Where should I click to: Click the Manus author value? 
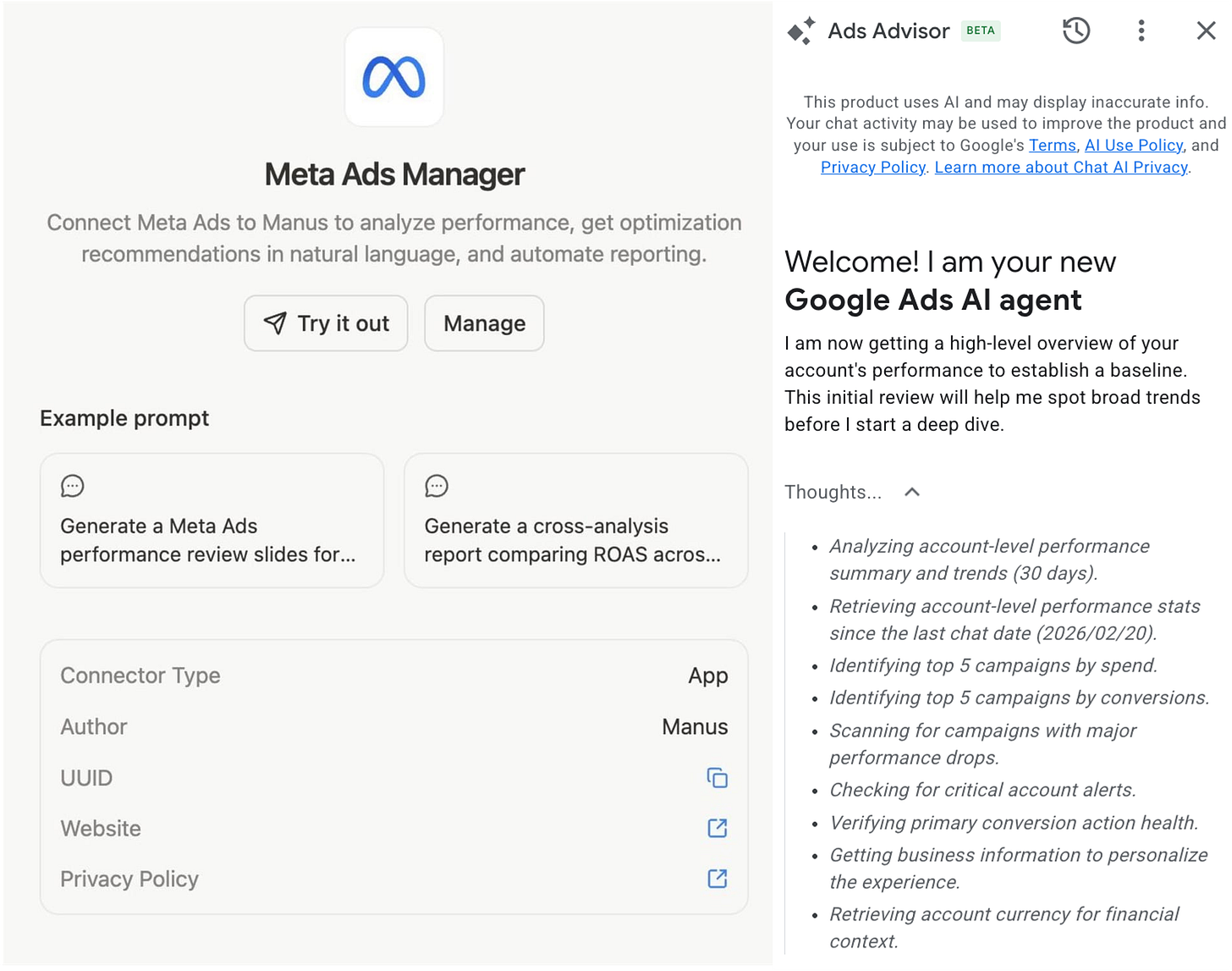click(695, 726)
